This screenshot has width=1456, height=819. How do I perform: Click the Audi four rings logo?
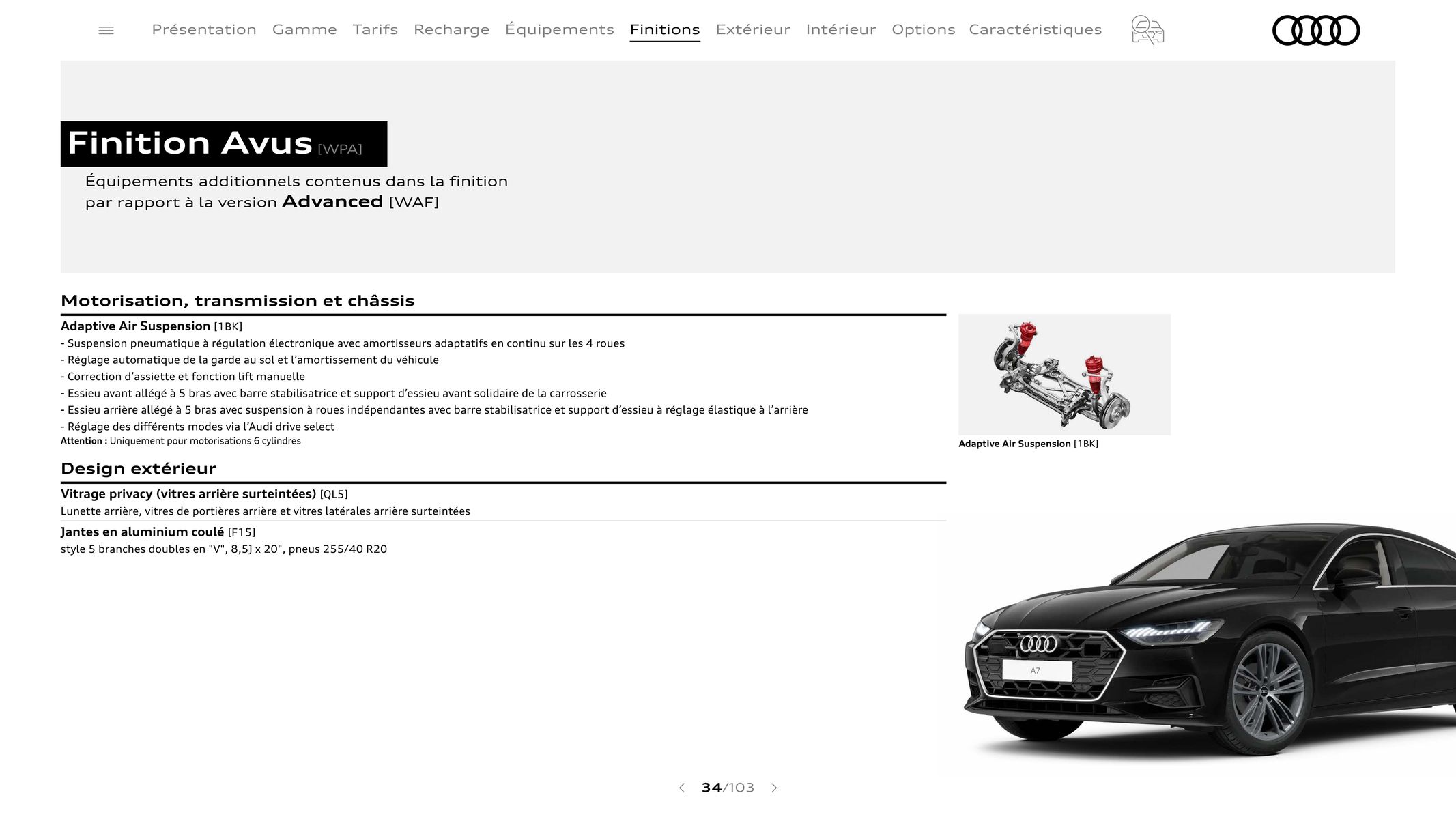(x=1316, y=30)
